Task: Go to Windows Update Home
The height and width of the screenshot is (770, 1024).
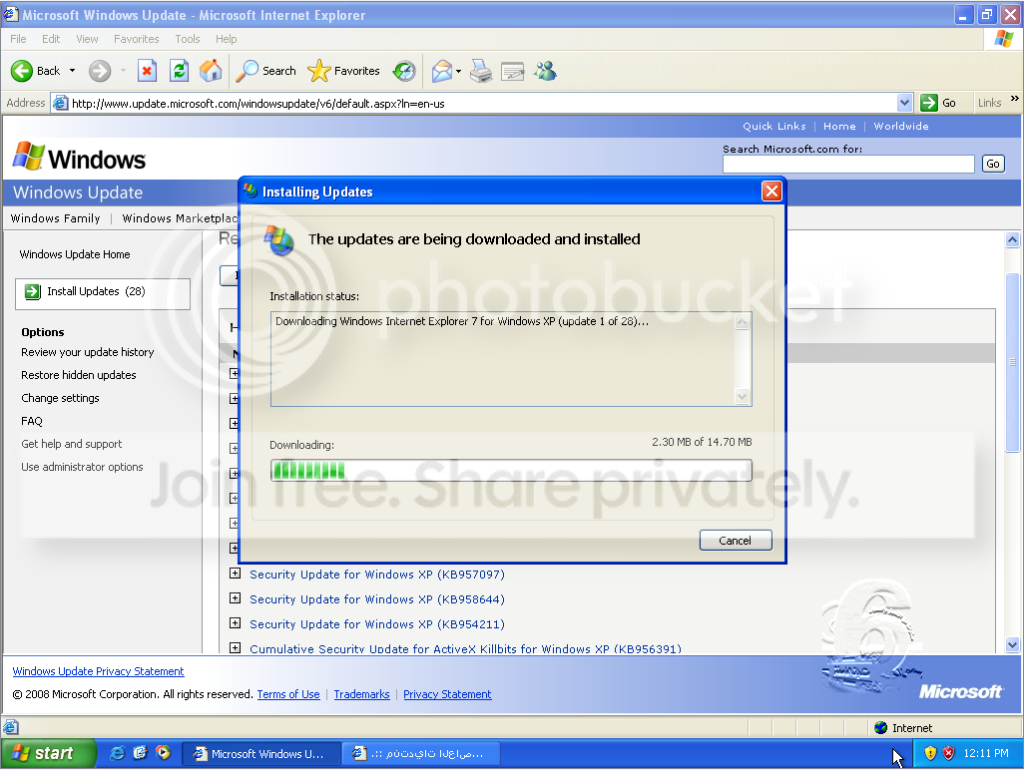Action: click(x=74, y=254)
